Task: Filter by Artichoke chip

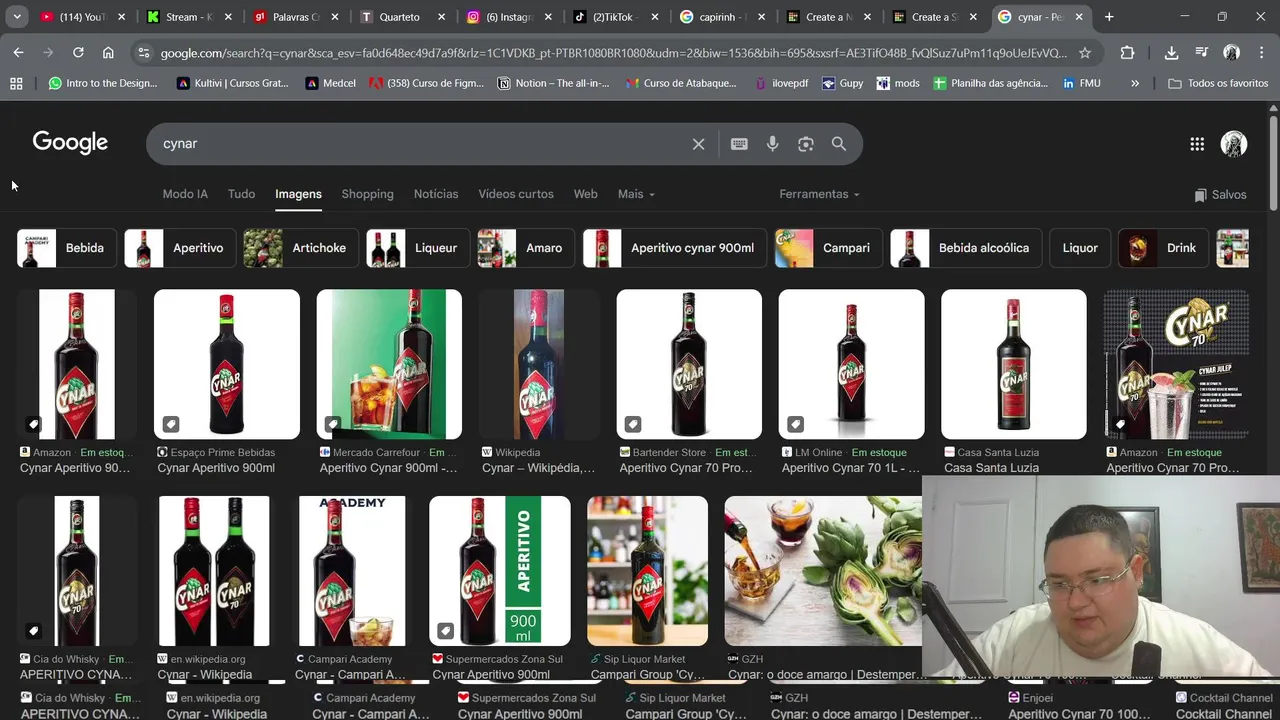Action: 301,248
